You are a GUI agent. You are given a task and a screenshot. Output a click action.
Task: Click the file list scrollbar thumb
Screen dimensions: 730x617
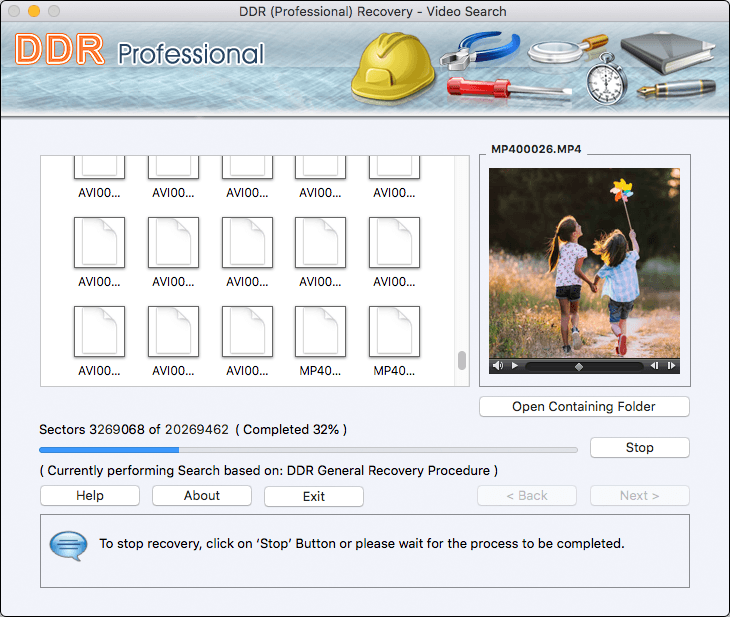point(462,360)
